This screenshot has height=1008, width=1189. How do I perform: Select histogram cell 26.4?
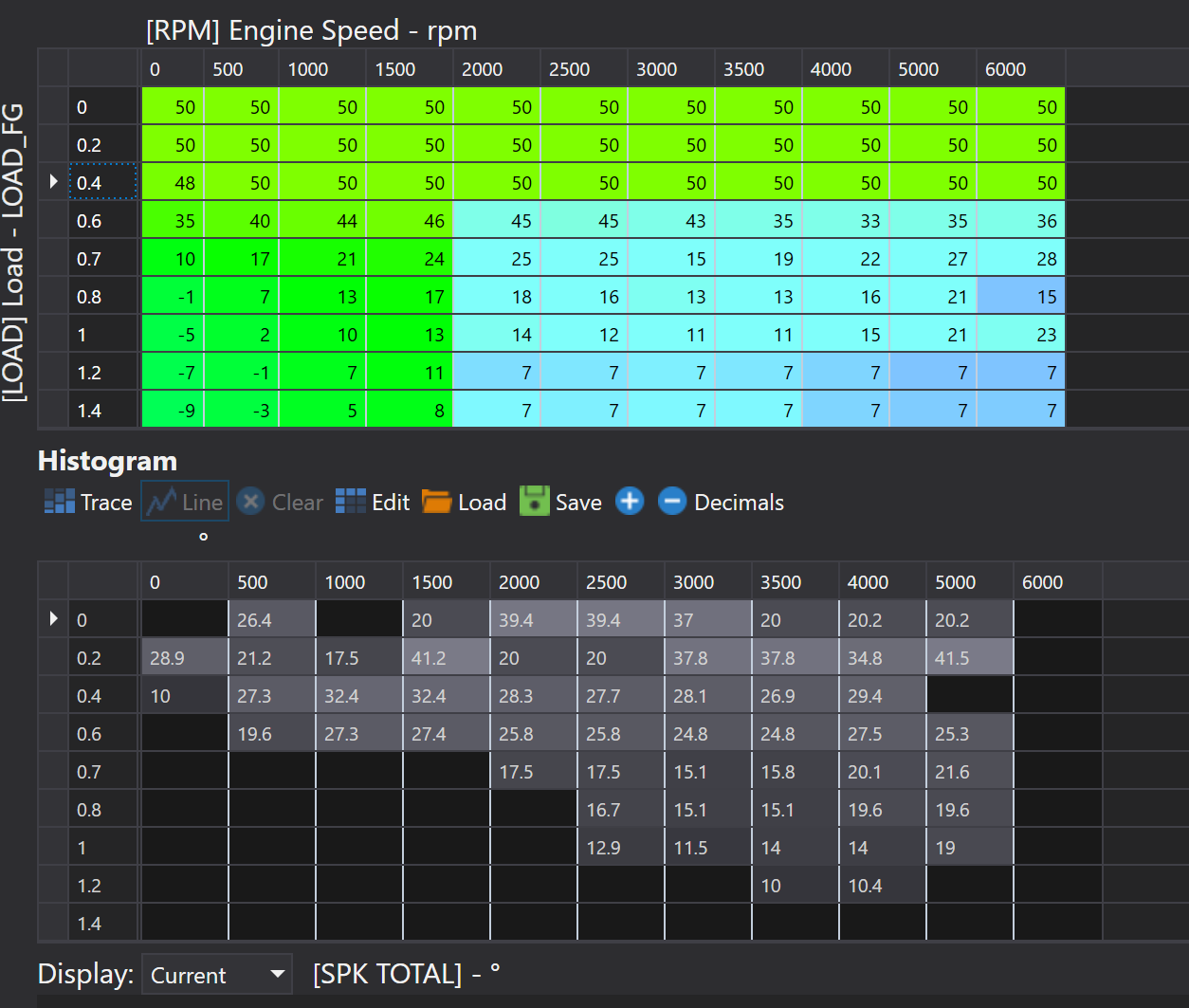pos(272,619)
